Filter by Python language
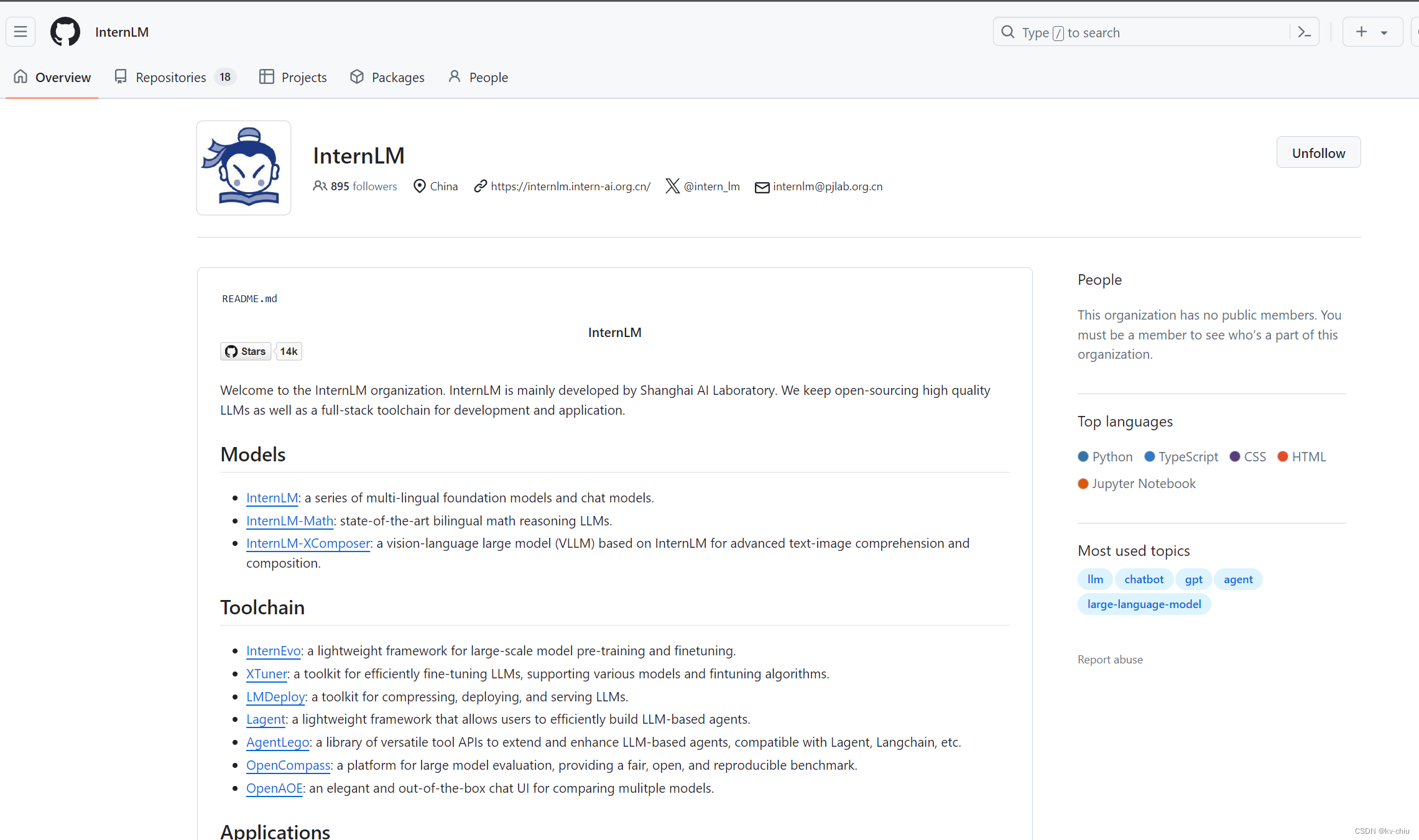The height and width of the screenshot is (840, 1419). 1105,456
